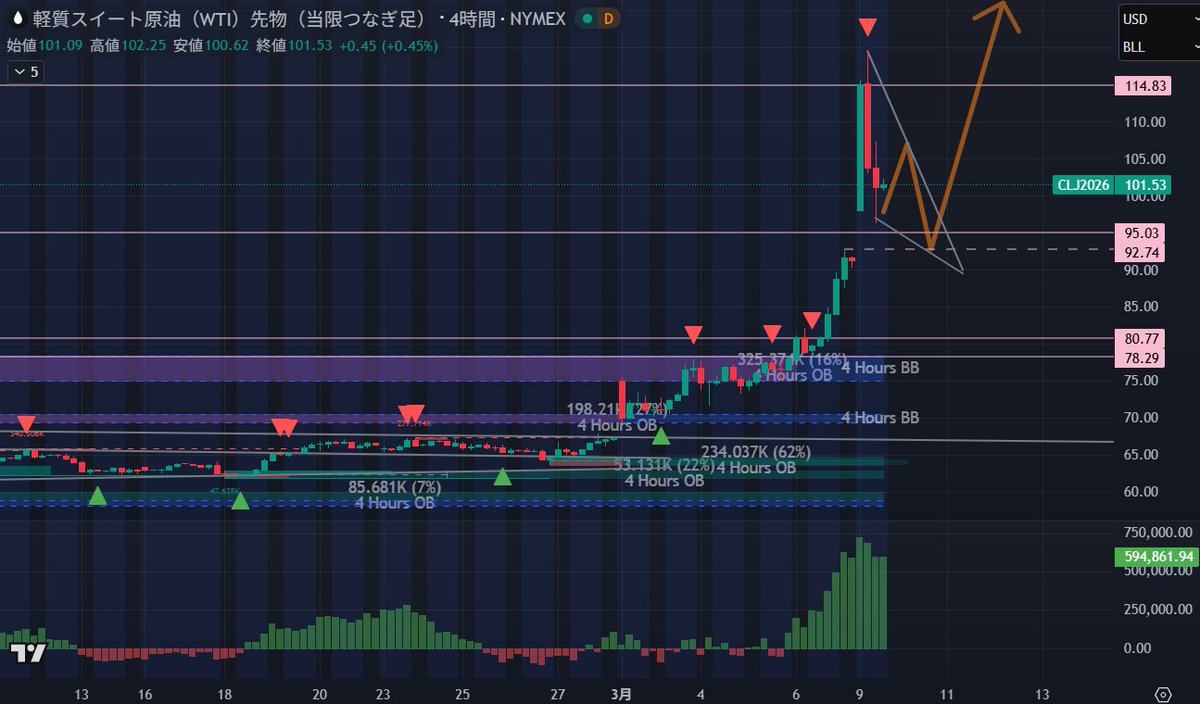Click the 安値 100.62 low value

[x=210, y=45]
